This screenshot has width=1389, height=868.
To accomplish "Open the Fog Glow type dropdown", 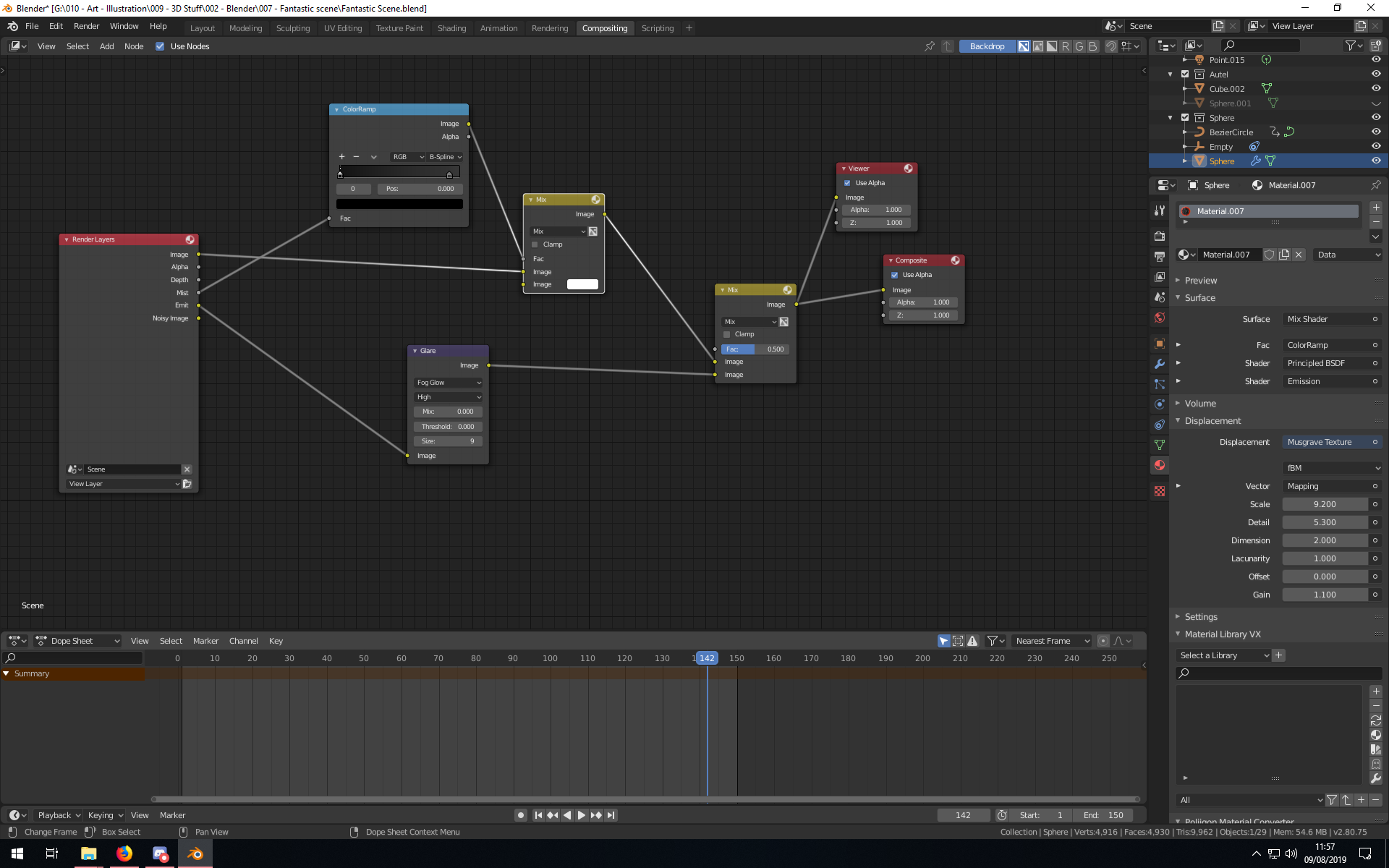I will tap(449, 383).
